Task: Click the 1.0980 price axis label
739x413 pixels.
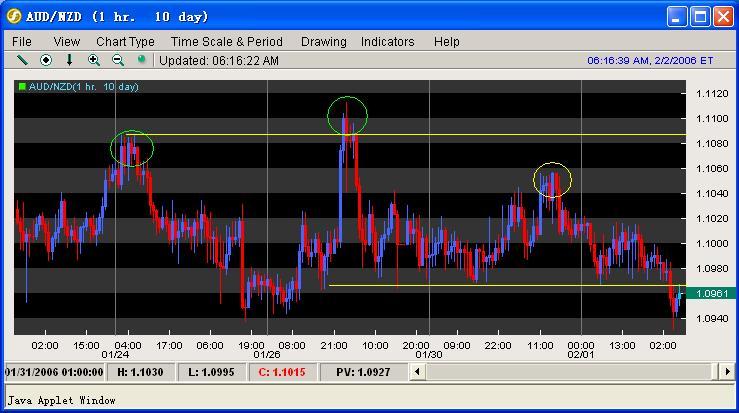Action: 712,268
